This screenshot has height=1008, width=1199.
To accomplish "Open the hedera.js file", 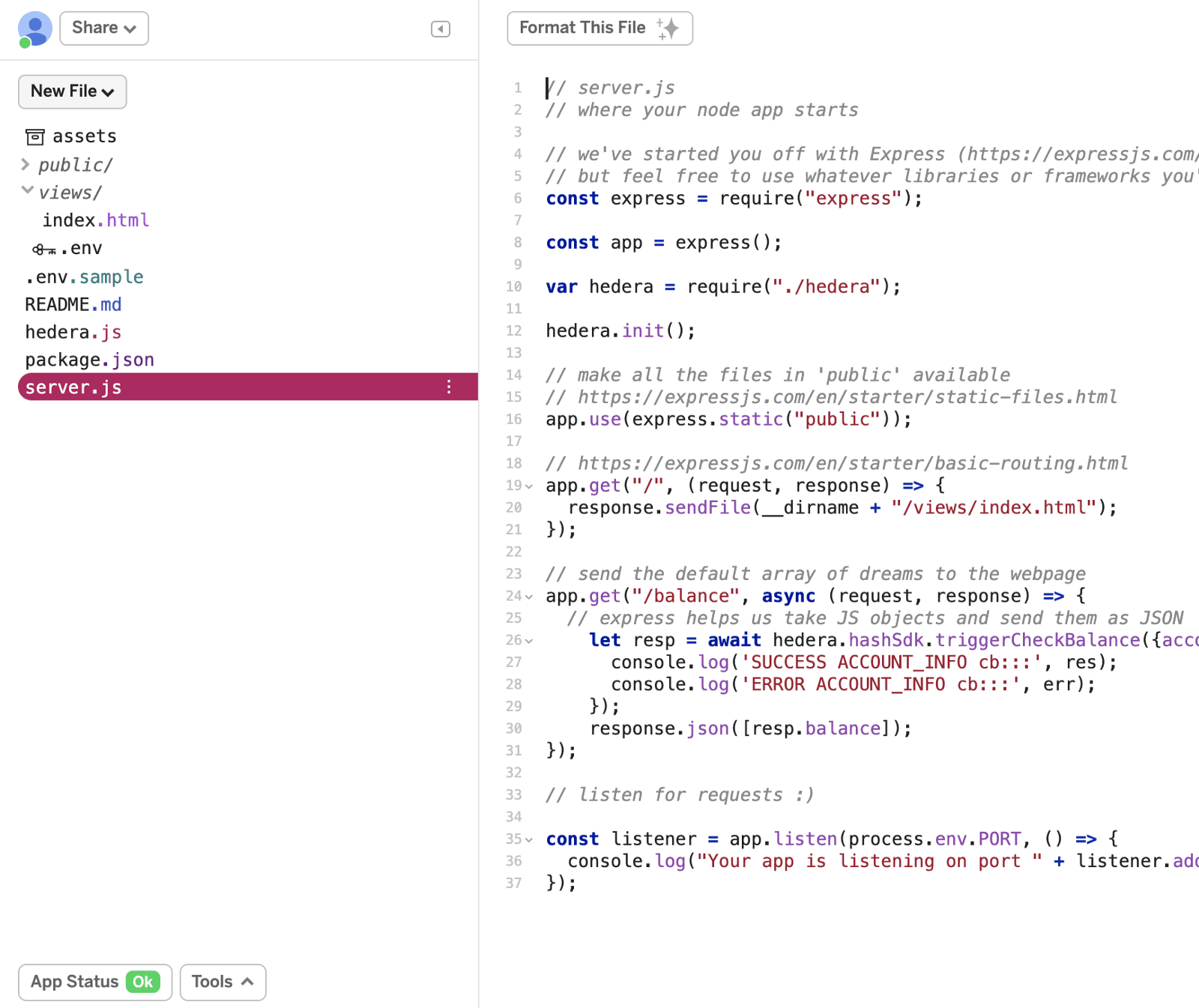I will click(73, 332).
